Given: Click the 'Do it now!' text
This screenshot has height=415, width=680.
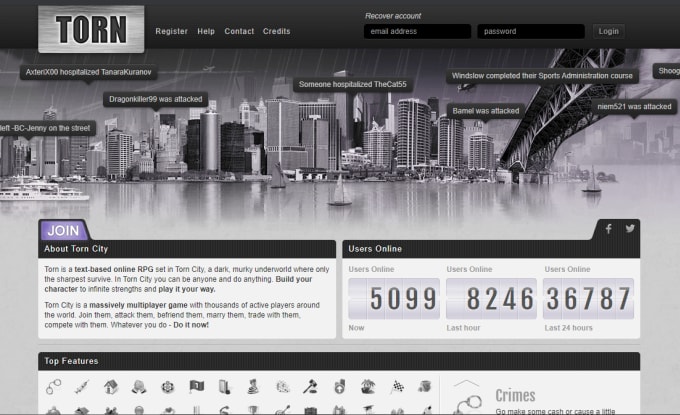Looking at the screenshot, I should 191,325.
